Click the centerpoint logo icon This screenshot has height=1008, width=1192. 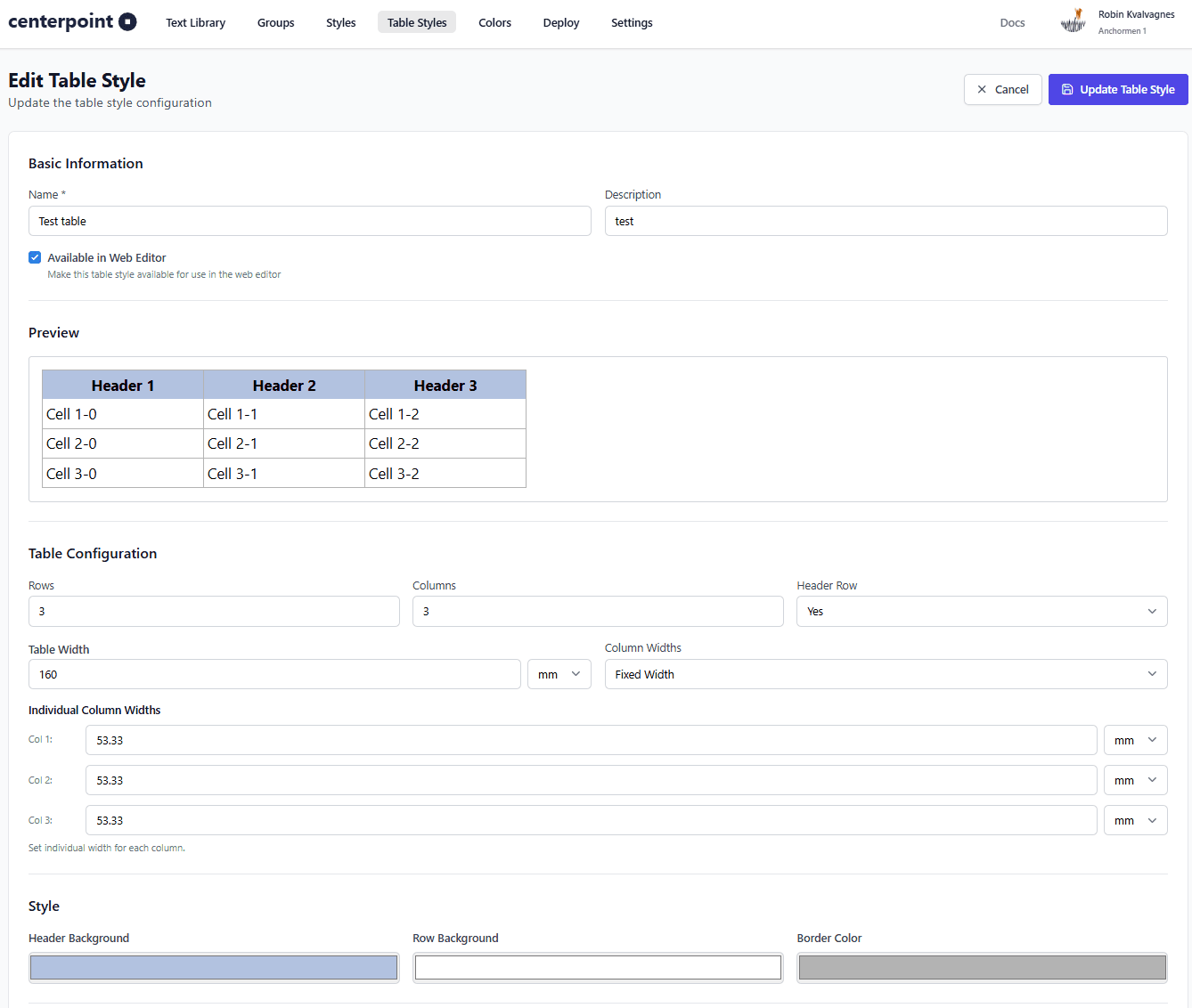(127, 22)
